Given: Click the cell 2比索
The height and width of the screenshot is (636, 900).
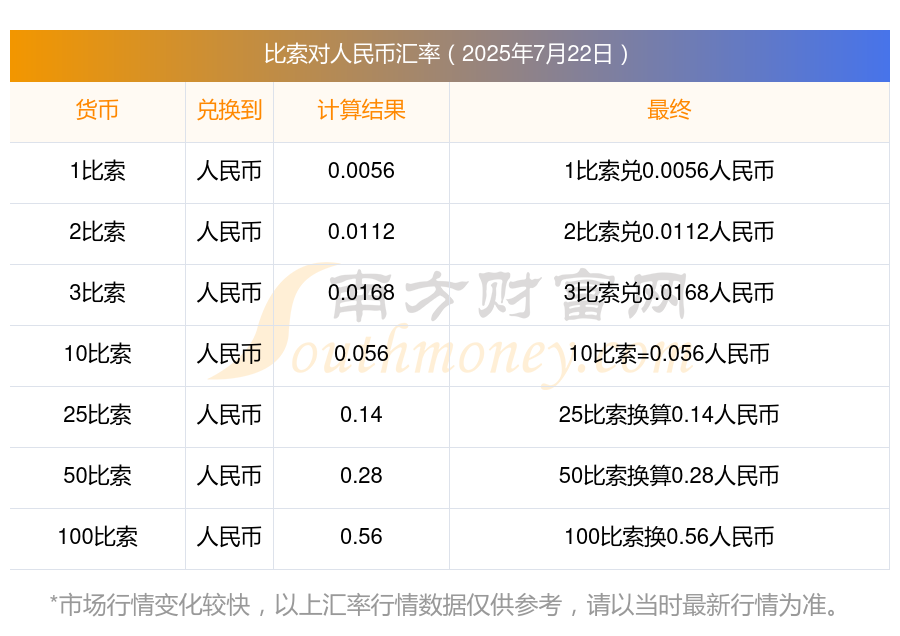Looking at the screenshot, I should (x=98, y=232).
